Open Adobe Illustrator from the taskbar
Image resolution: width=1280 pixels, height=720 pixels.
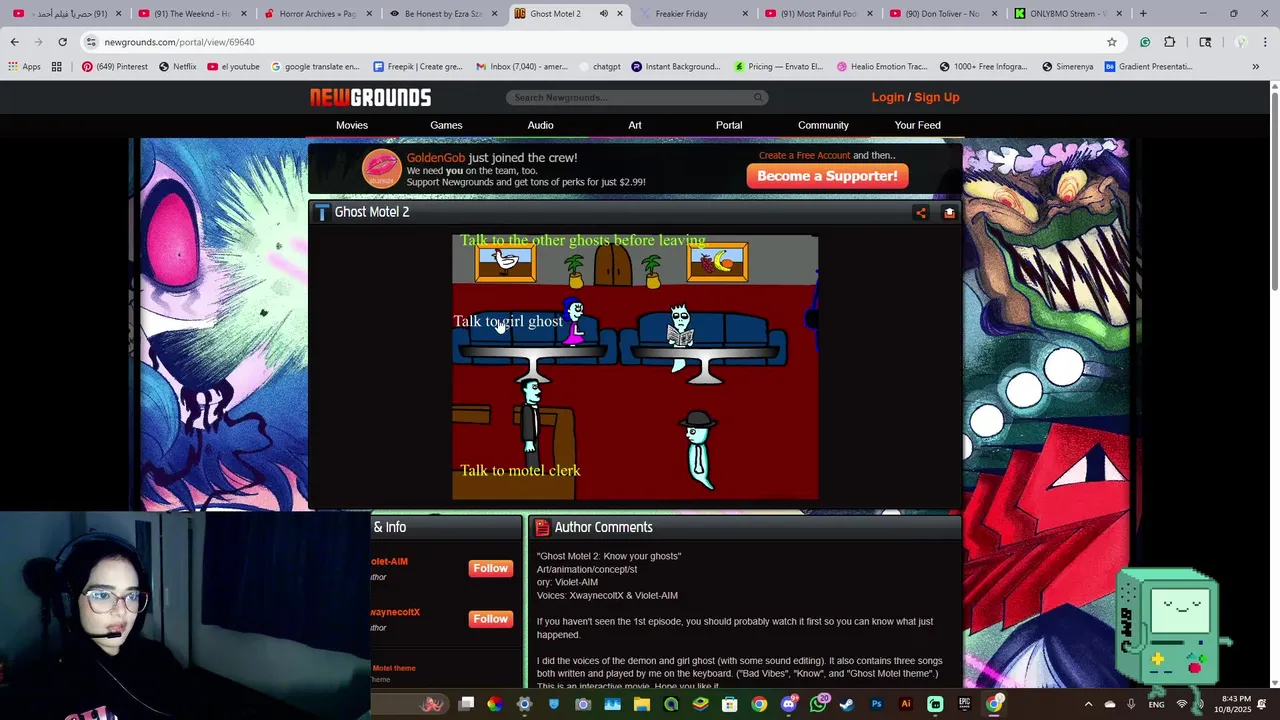pyautogui.click(x=906, y=704)
